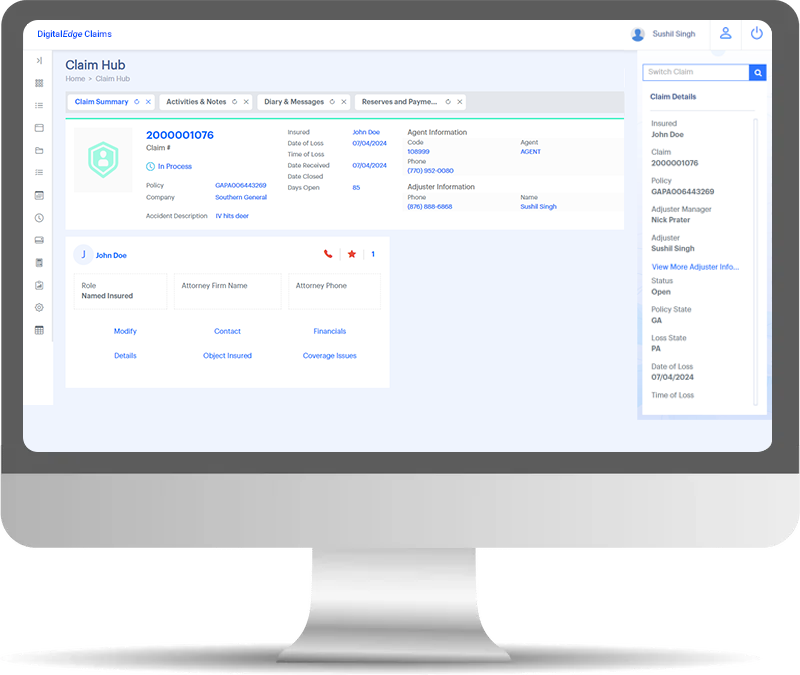Open the settings gear in left sidebar

(x=39, y=307)
